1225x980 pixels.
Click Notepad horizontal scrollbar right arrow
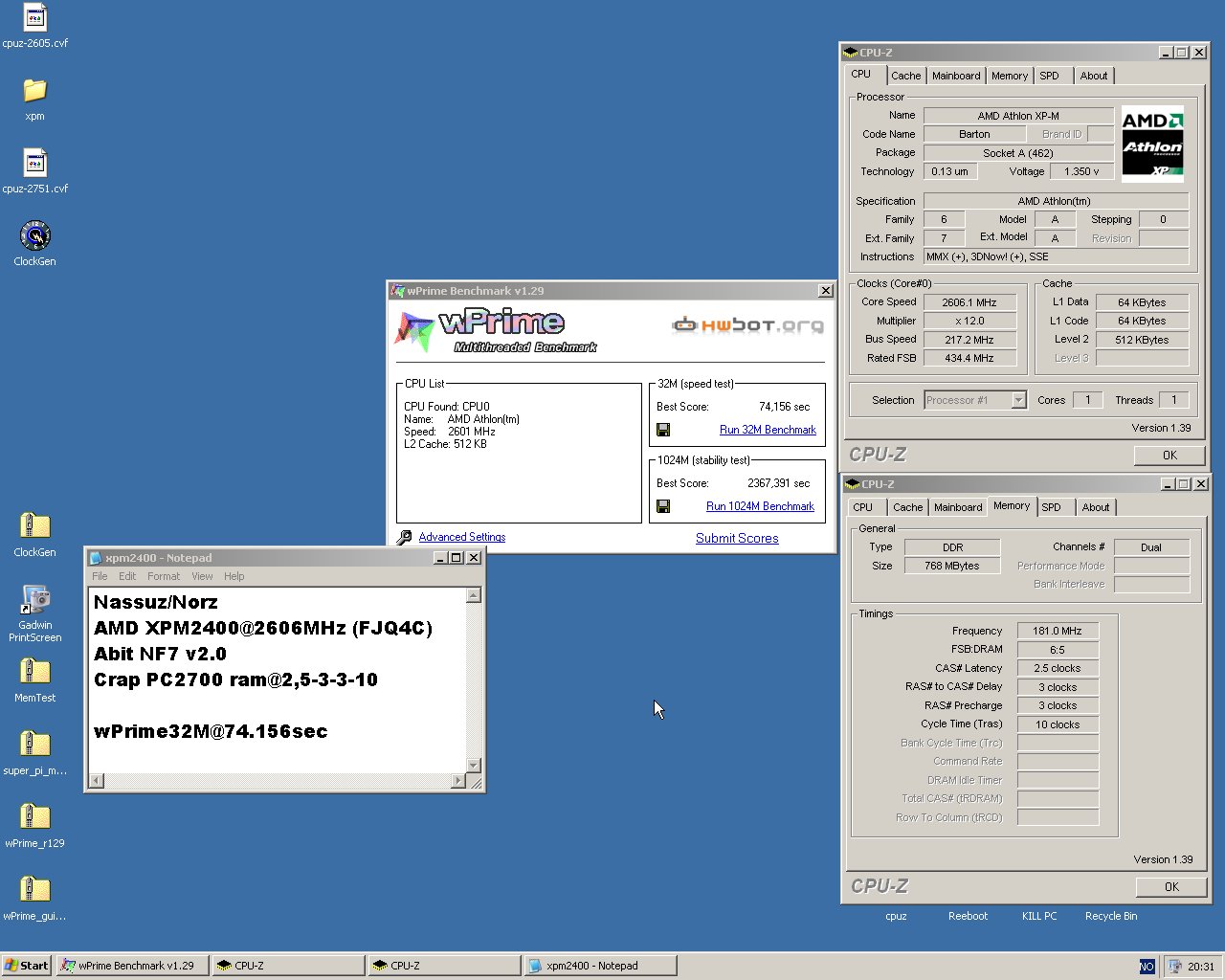coord(457,781)
